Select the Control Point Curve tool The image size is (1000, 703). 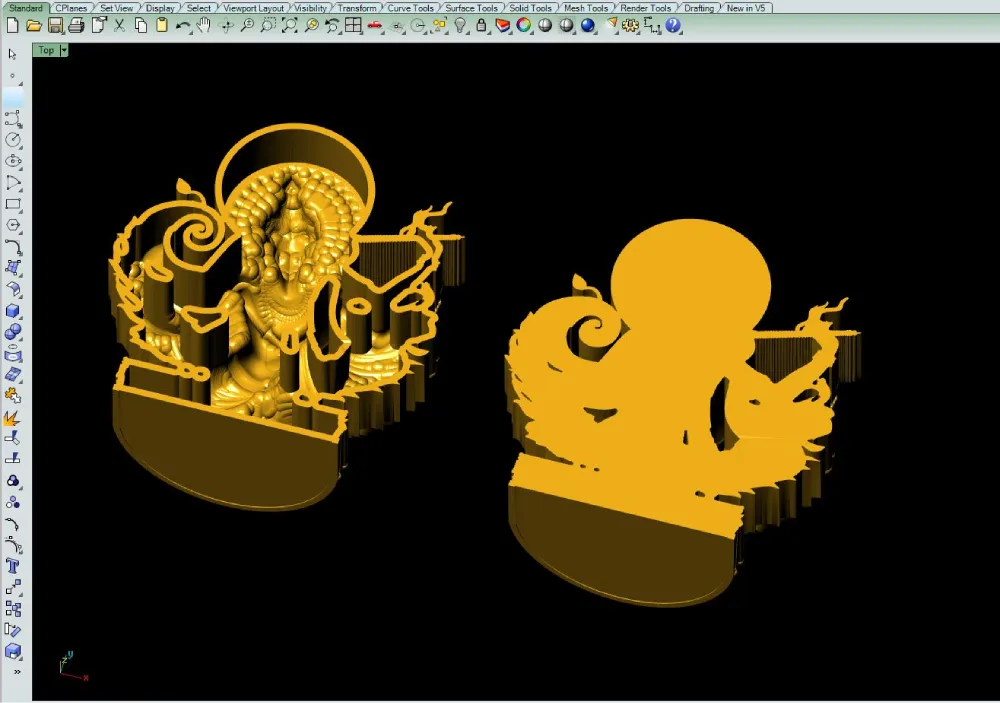(13, 119)
